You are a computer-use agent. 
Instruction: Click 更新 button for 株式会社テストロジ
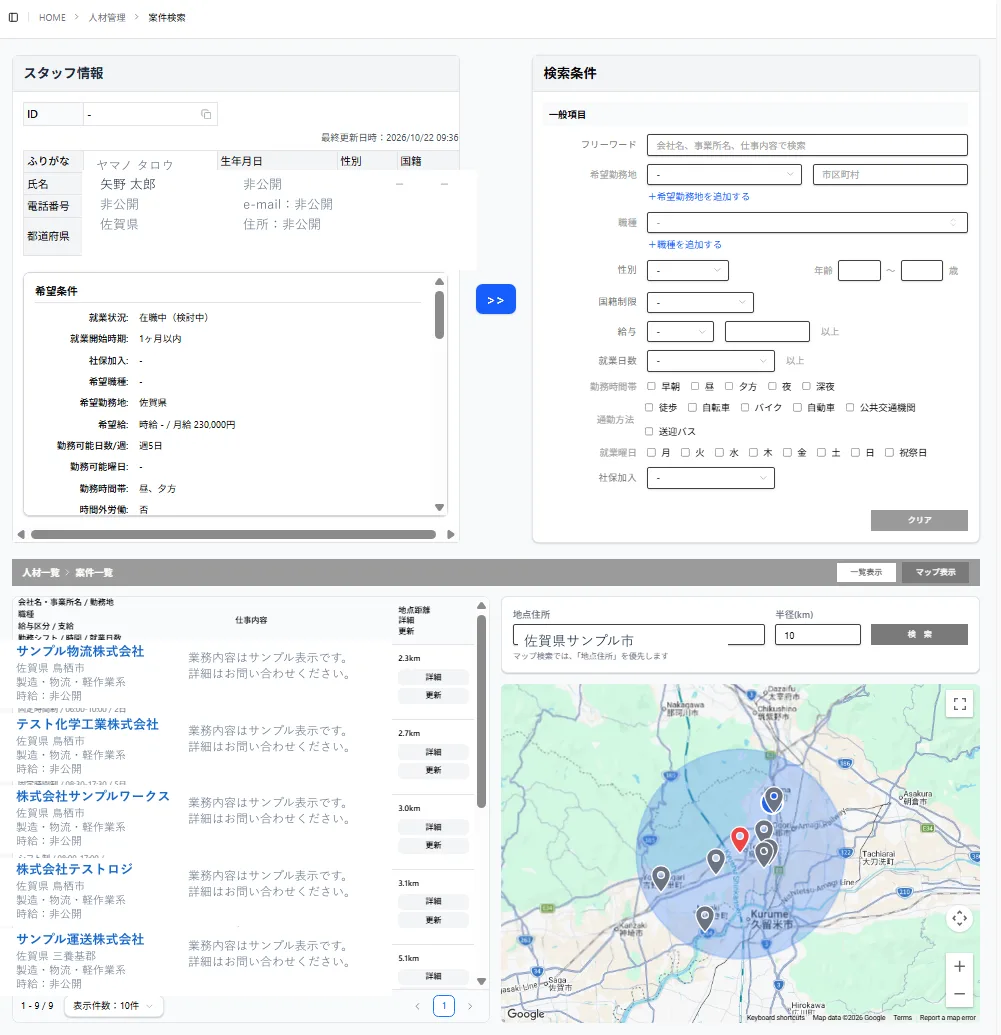point(433,920)
